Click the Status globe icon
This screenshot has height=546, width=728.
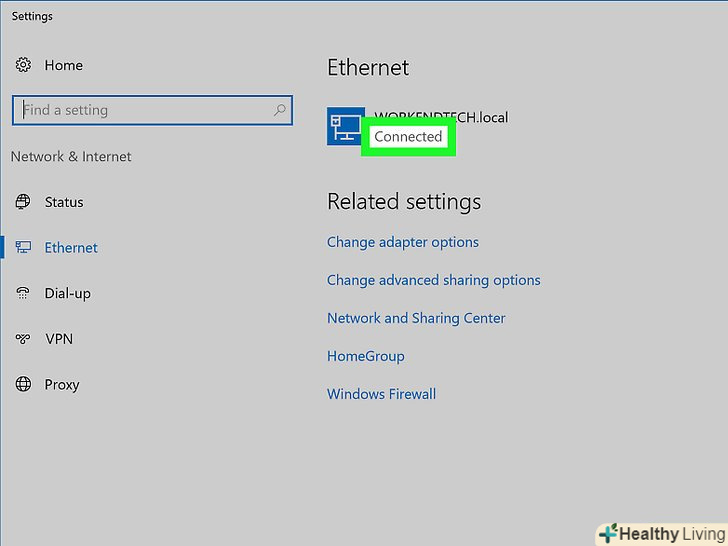[23, 202]
